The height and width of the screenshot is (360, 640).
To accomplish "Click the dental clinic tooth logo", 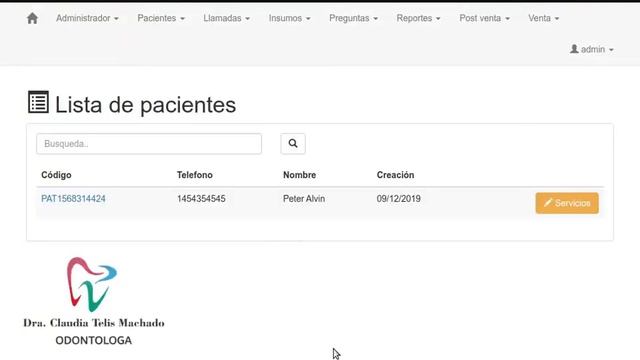I will (x=92, y=284).
